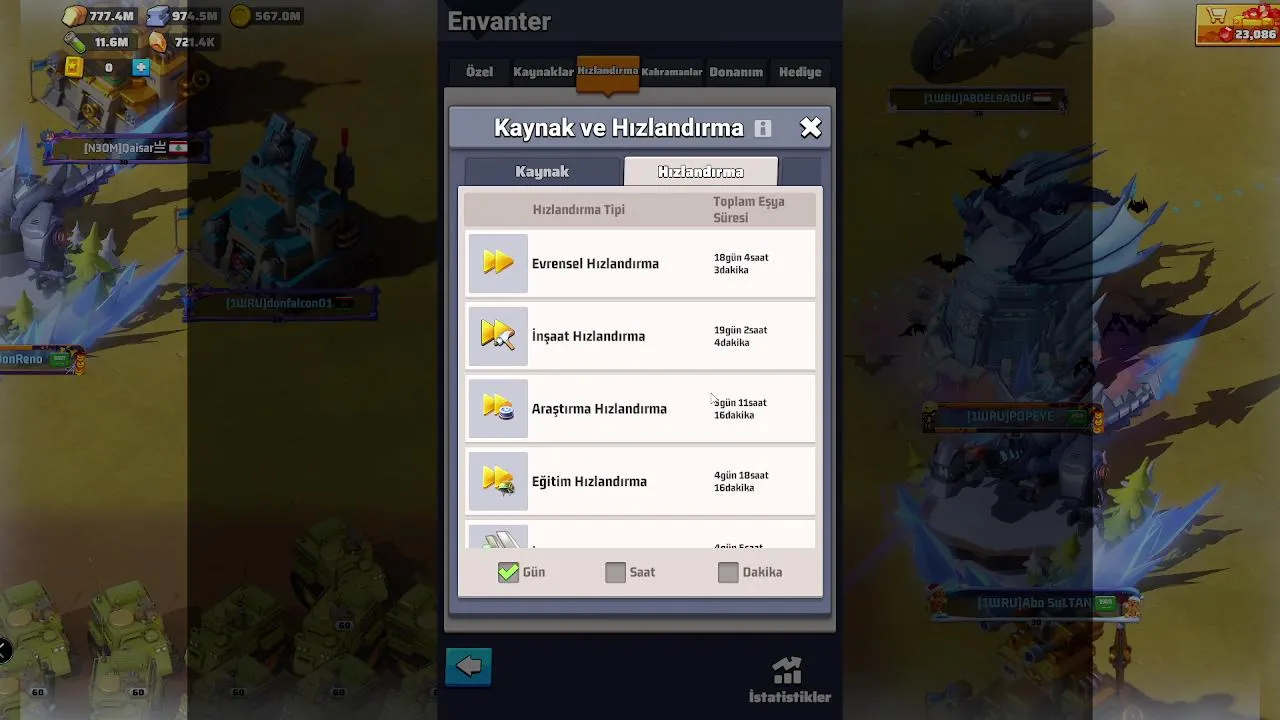Open the info icon beside the dialog title
This screenshot has height=720, width=1280.
[763, 128]
